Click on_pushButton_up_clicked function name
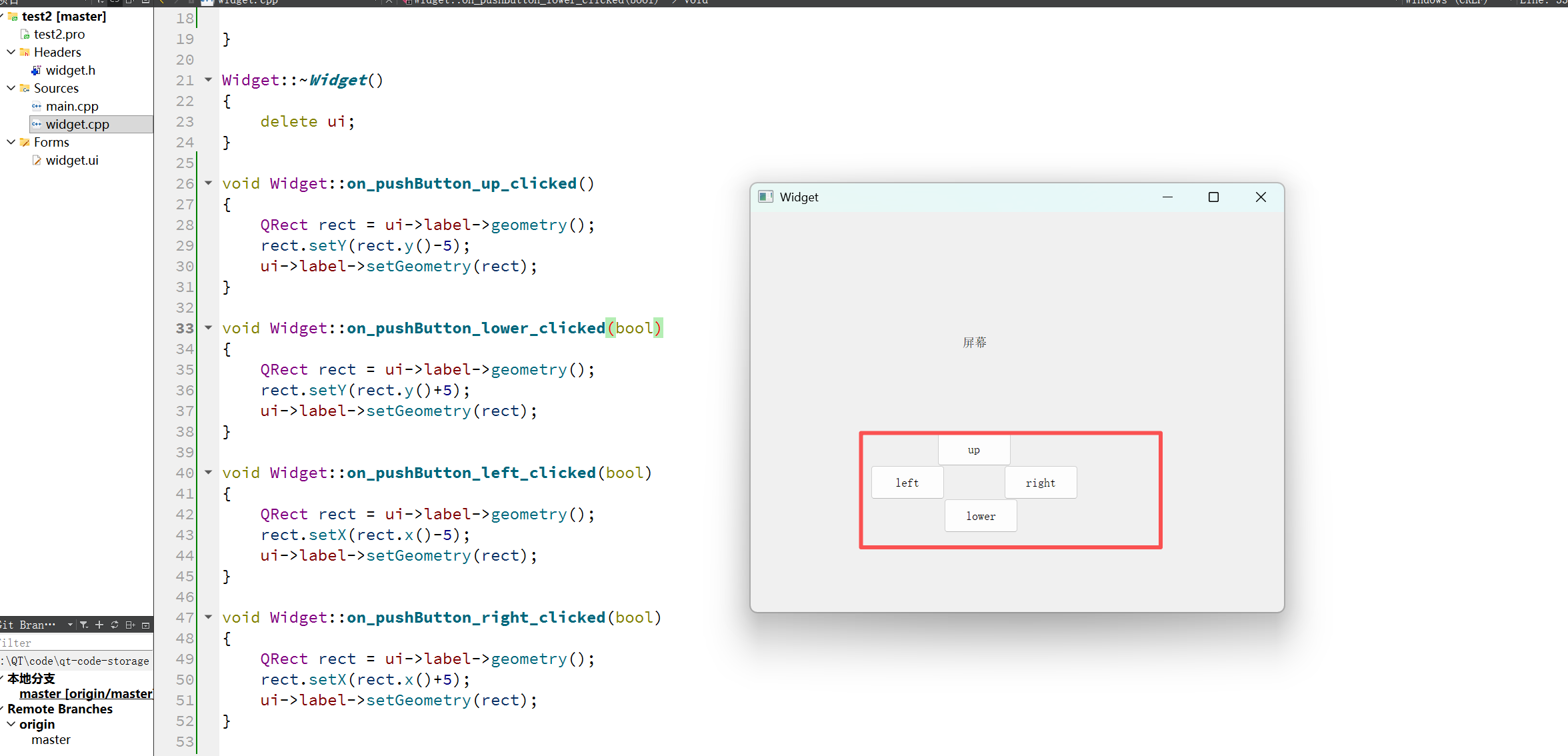This screenshot has height=756, width=1568. click(461, 183)
